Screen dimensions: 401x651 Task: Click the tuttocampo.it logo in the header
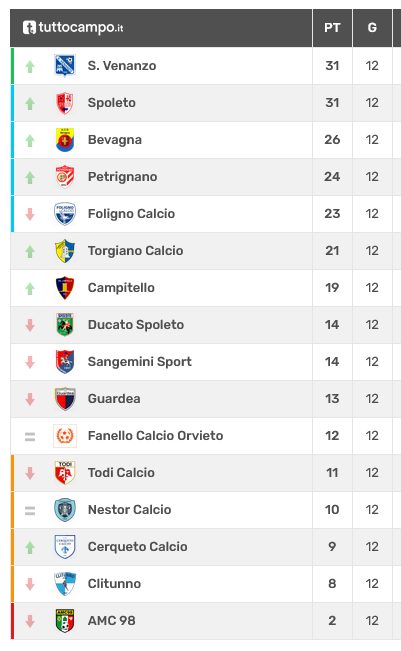(73, 27)
